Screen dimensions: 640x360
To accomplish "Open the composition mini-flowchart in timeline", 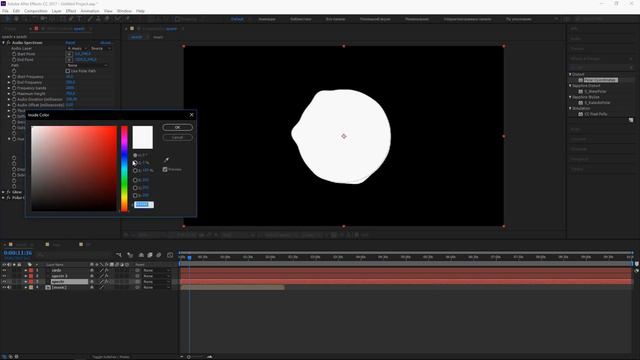I will [119, 255].
